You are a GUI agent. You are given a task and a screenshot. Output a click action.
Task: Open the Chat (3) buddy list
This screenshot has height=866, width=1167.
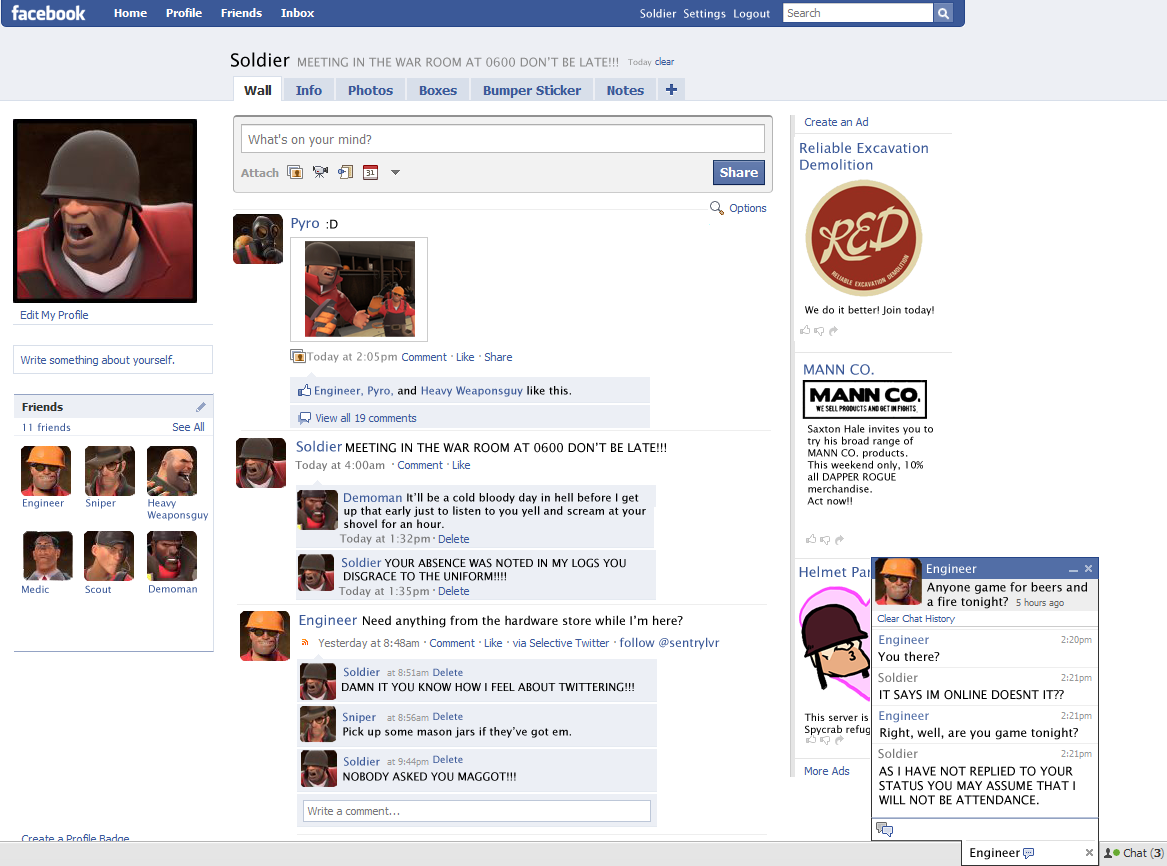(x=1134, y=853)
